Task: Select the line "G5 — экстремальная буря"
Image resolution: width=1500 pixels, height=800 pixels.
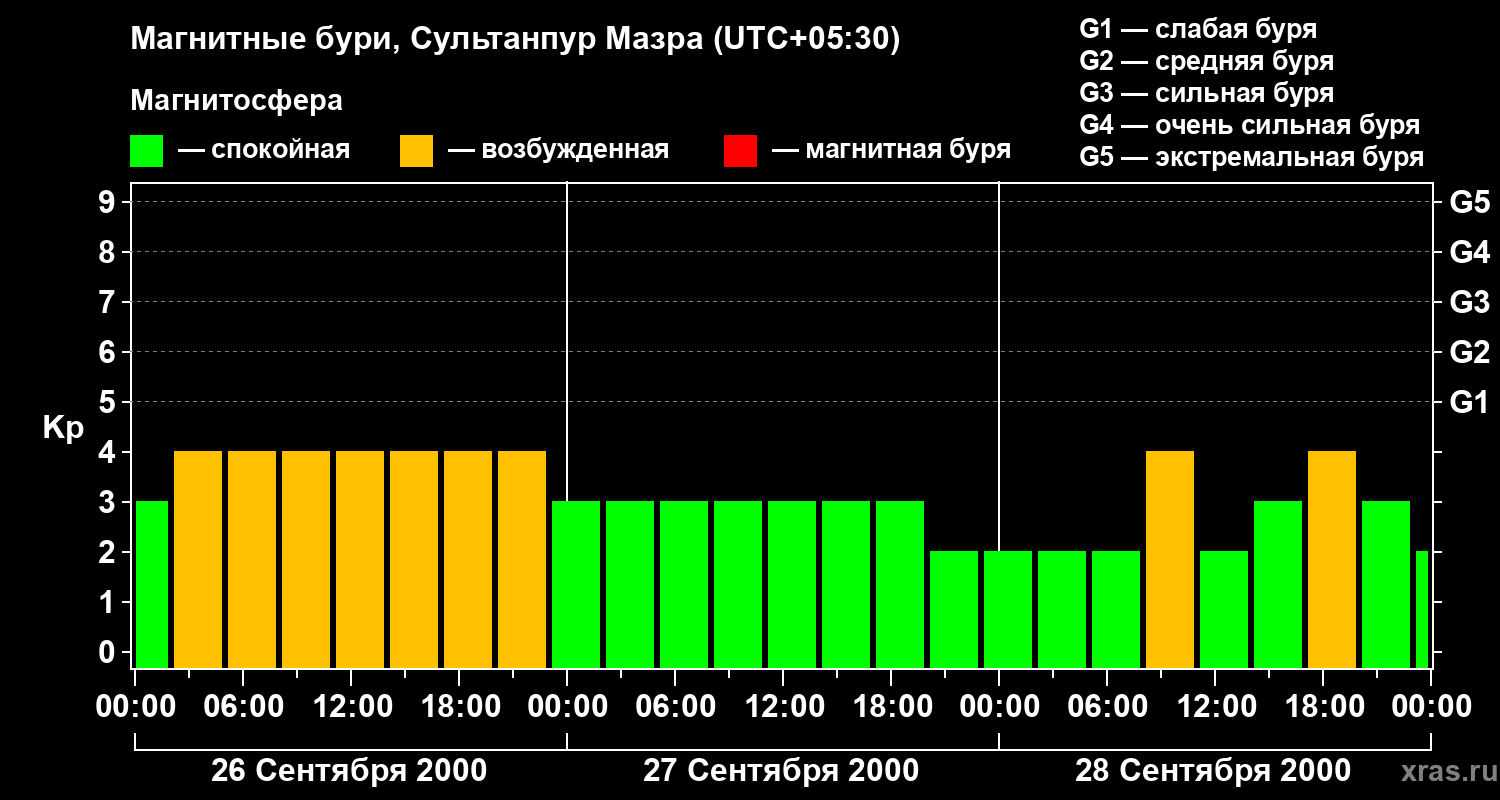Action: (1252, 157)
